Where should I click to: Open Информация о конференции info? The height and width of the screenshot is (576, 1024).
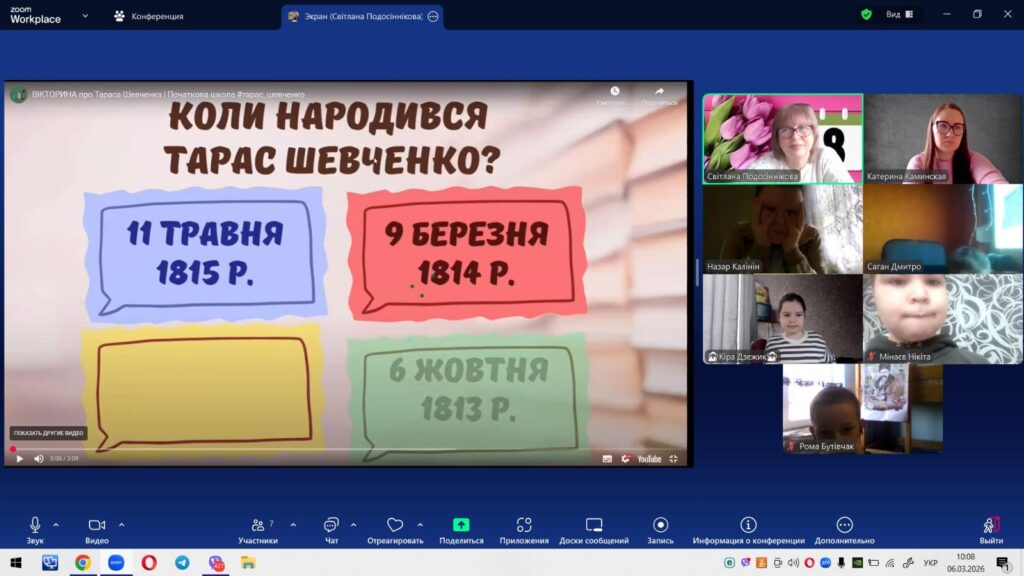748,525
